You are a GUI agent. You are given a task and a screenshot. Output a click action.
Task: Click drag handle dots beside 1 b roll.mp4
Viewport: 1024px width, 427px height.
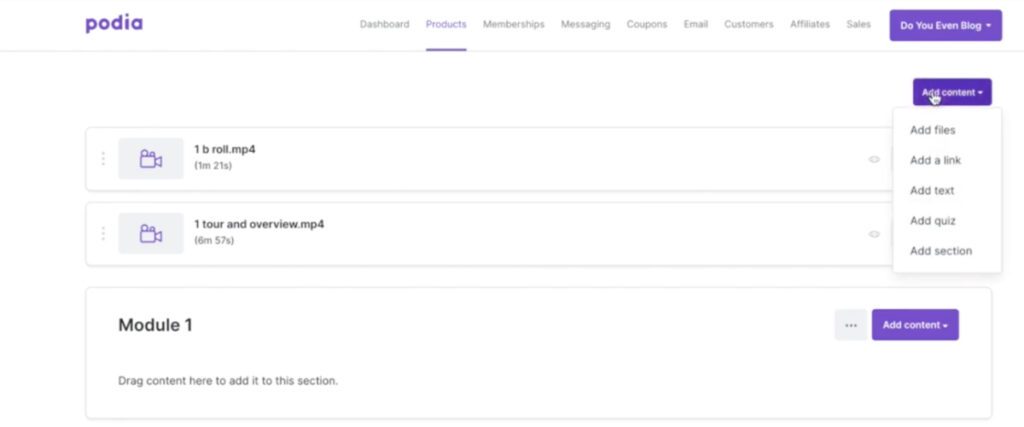[103, 159]
